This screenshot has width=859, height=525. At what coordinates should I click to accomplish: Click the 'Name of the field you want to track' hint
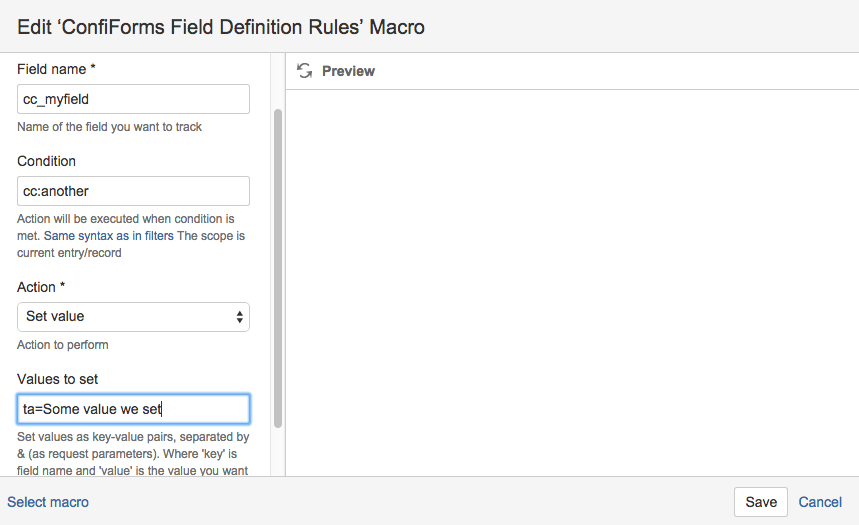point(110,127)
